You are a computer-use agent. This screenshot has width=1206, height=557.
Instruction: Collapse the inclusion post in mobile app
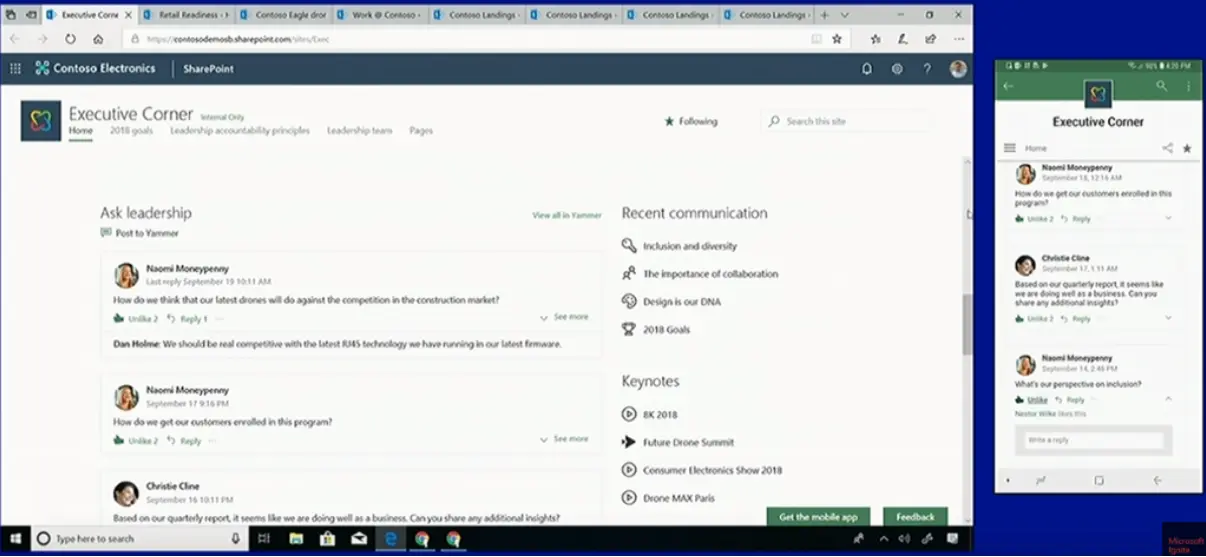pos(1168,399)
